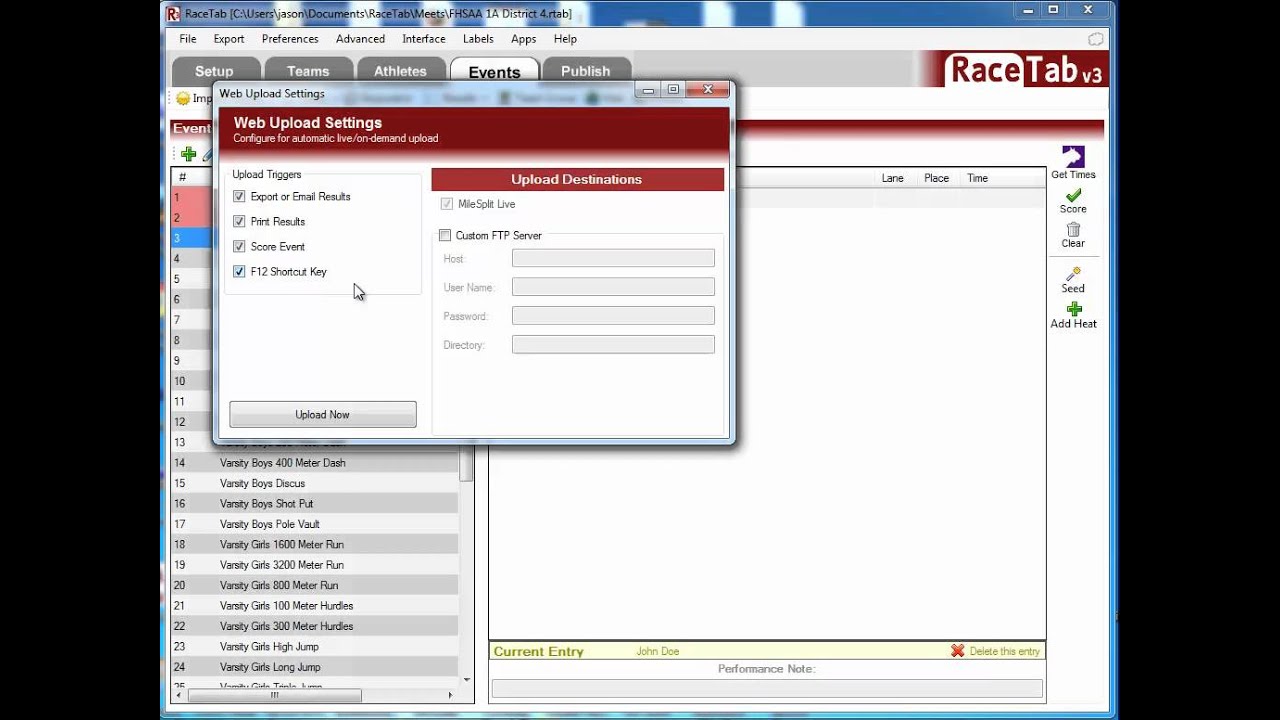Screen dimensions: 1280x720
Task: Click the Performance Note input field
Action: [x=767, y=689]
